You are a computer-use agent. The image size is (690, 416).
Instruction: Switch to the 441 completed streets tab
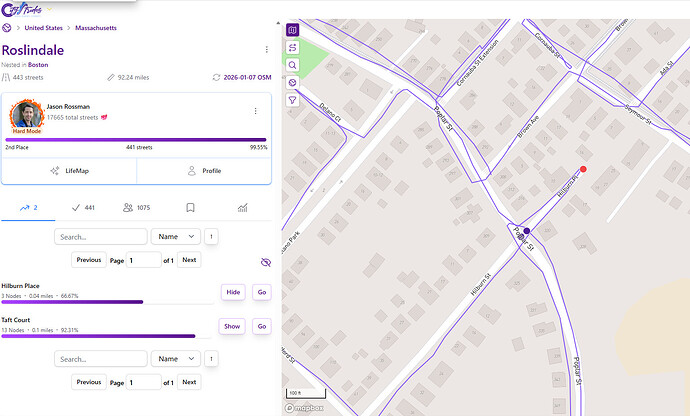[x=83, y=207]
